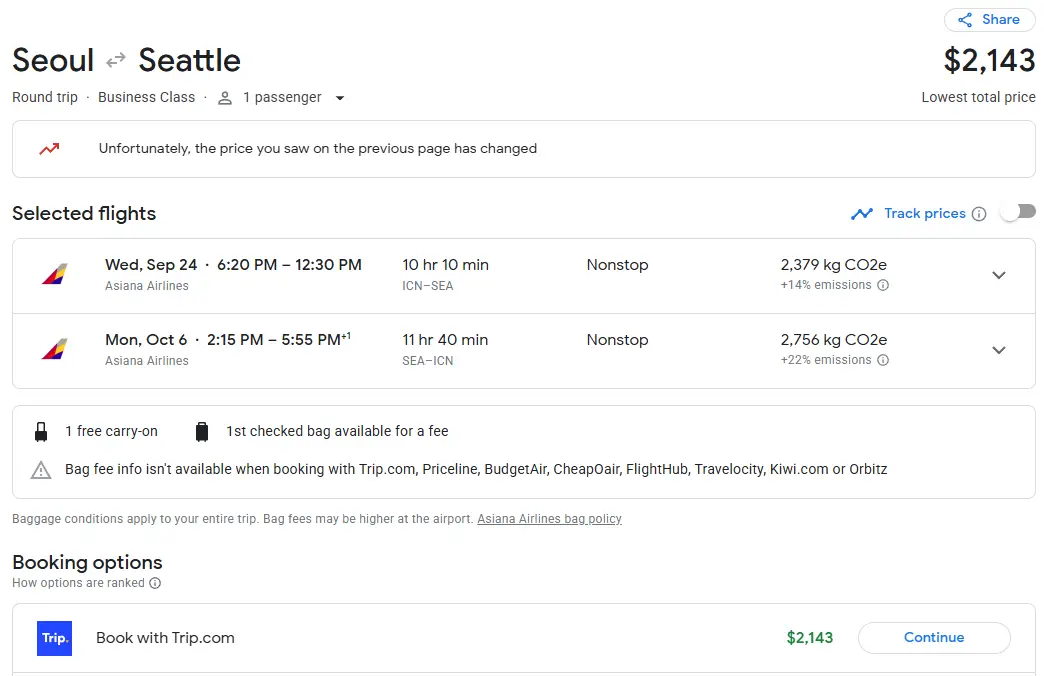Open the Asiana Airlines bag policy link
The width and height of the screenshot is (1044, 676).
(549, 519)
